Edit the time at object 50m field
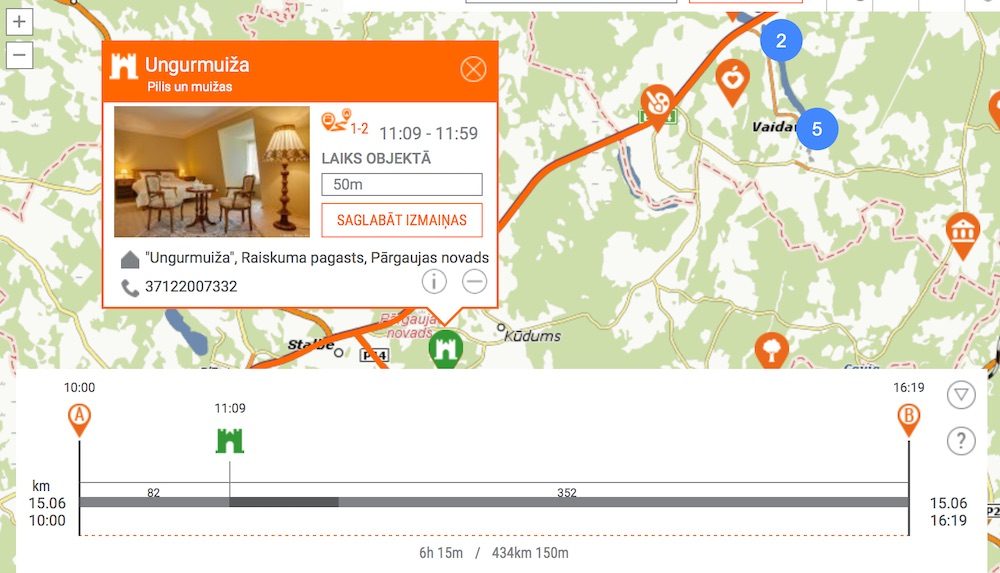1000x573 pixels. tap(402, 184)
